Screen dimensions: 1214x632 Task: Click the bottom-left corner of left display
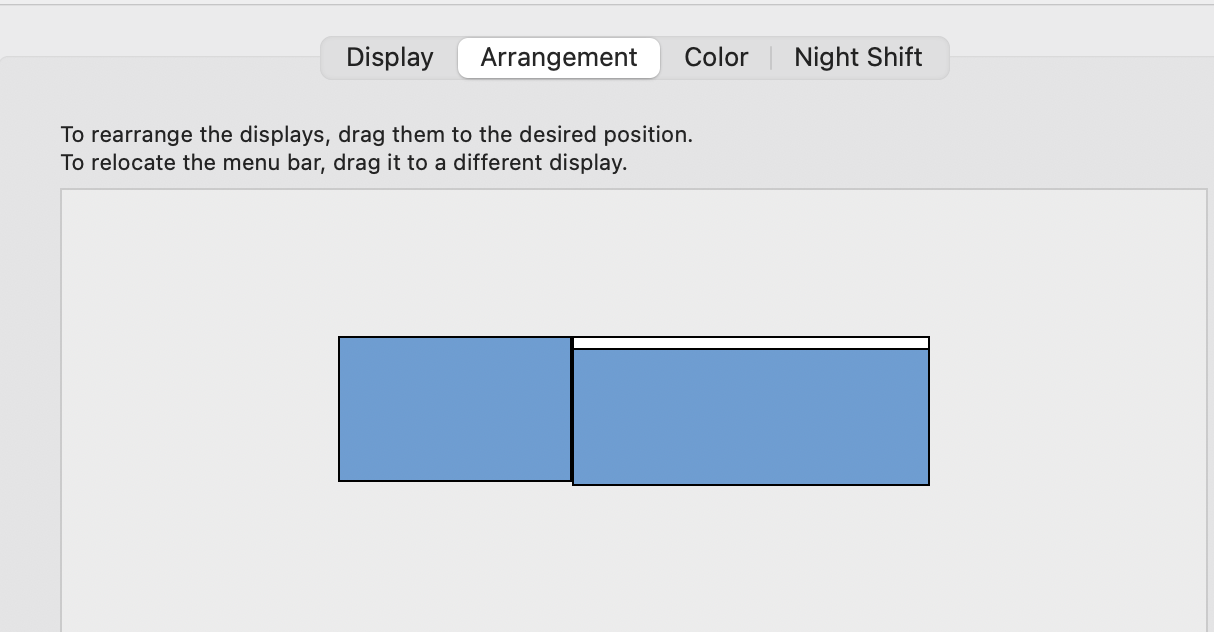coord(341,479)
